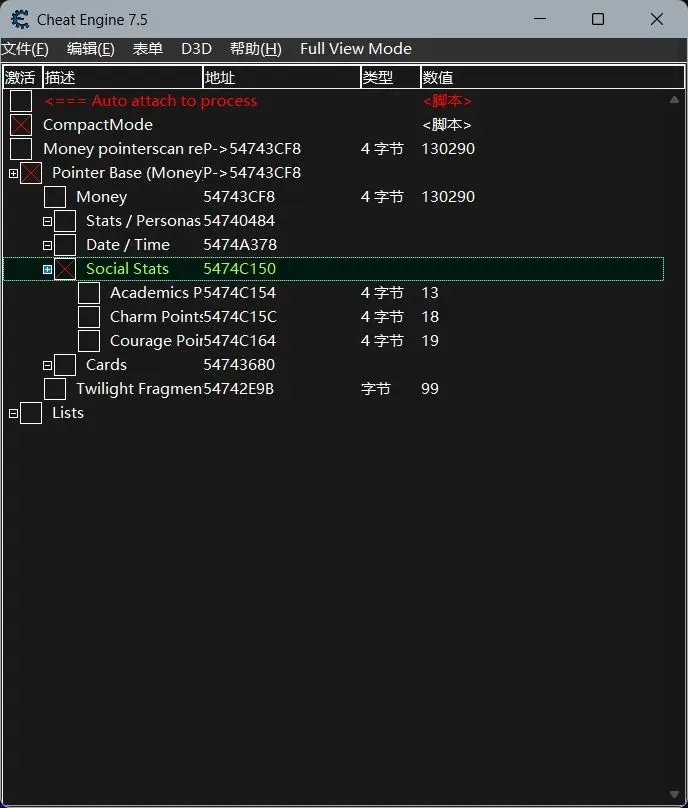
Task: Click the Cheat Engine logo icon
Action: (20, 20)
